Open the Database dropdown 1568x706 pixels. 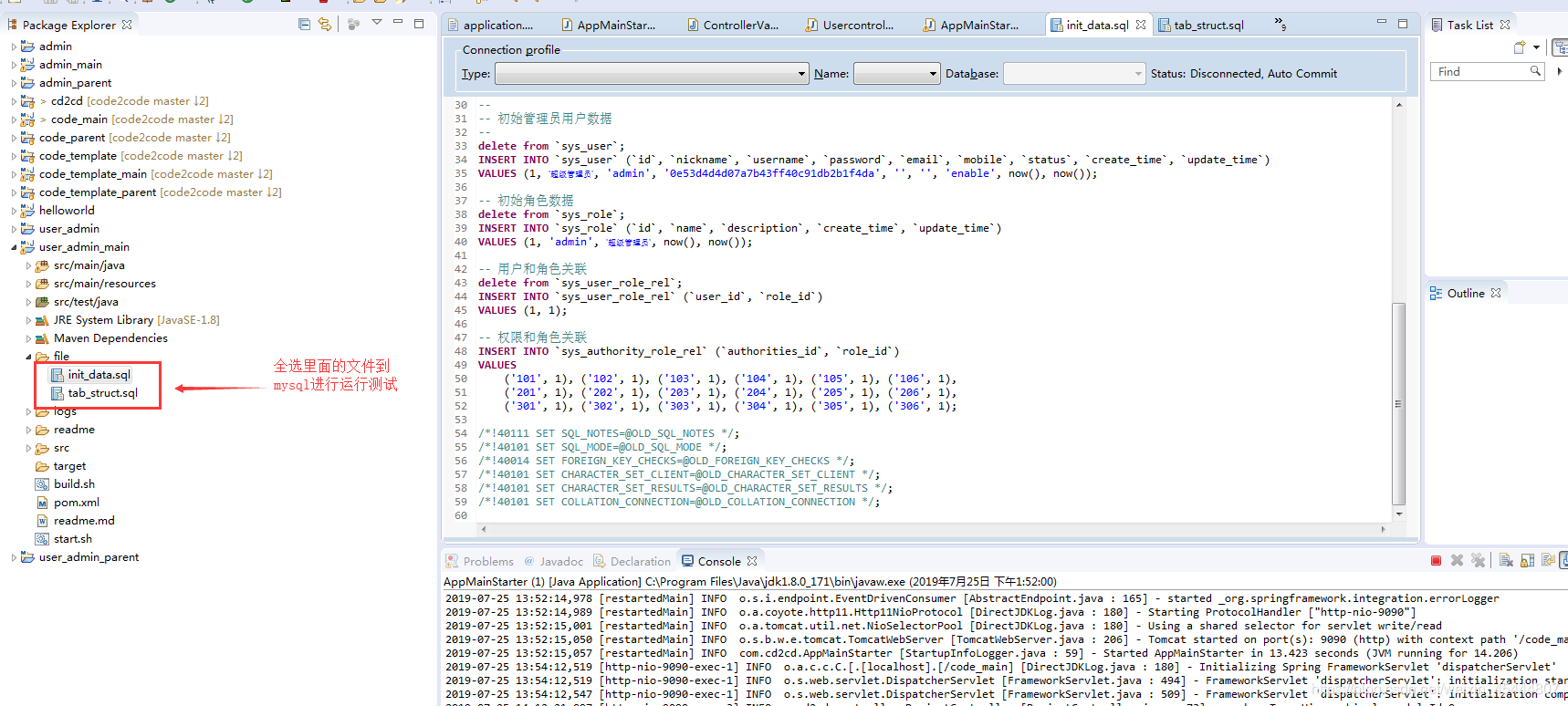click(1138, 74)
